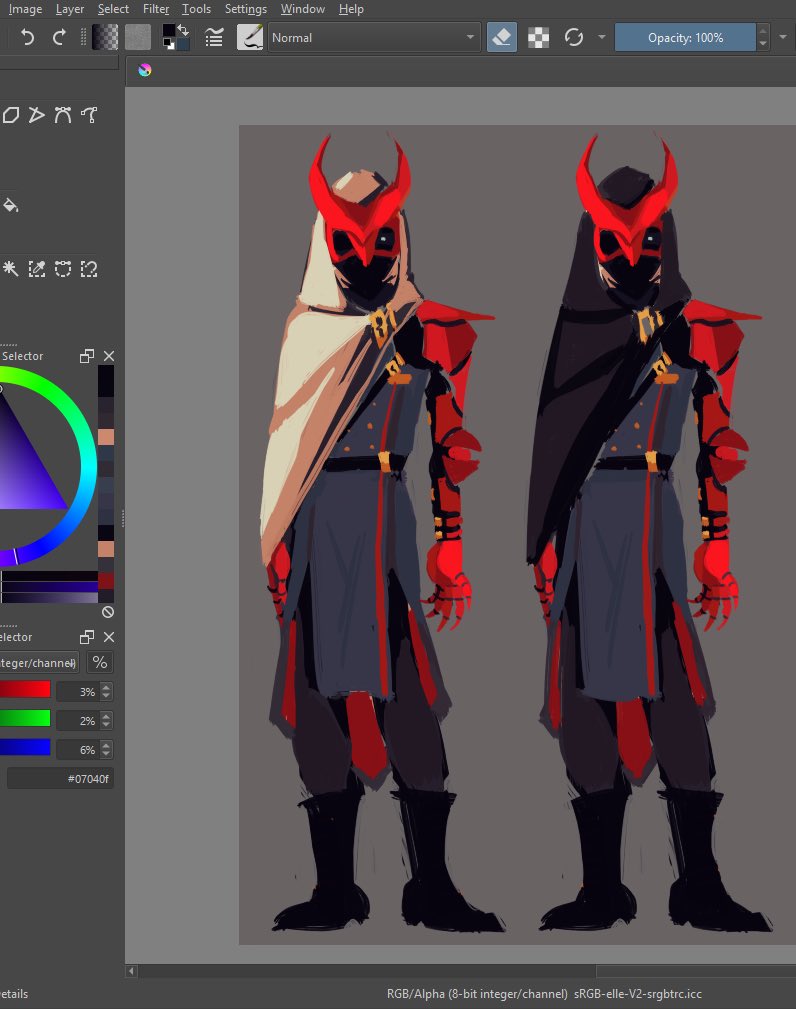The image size is (796, 1009).
Task: Undo the last action
Action: click(x=27, y=37)
